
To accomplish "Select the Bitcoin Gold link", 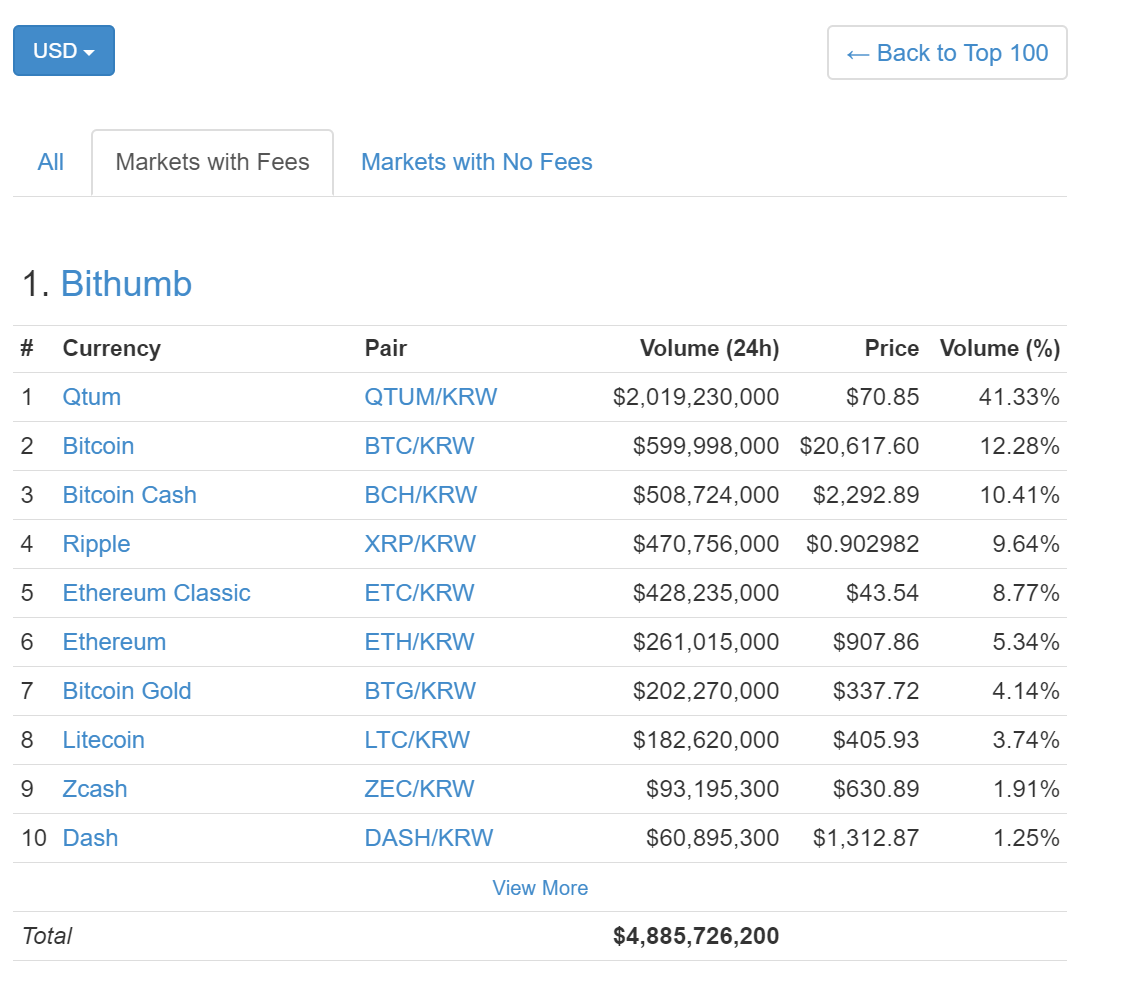I will (x=126, y=691).
